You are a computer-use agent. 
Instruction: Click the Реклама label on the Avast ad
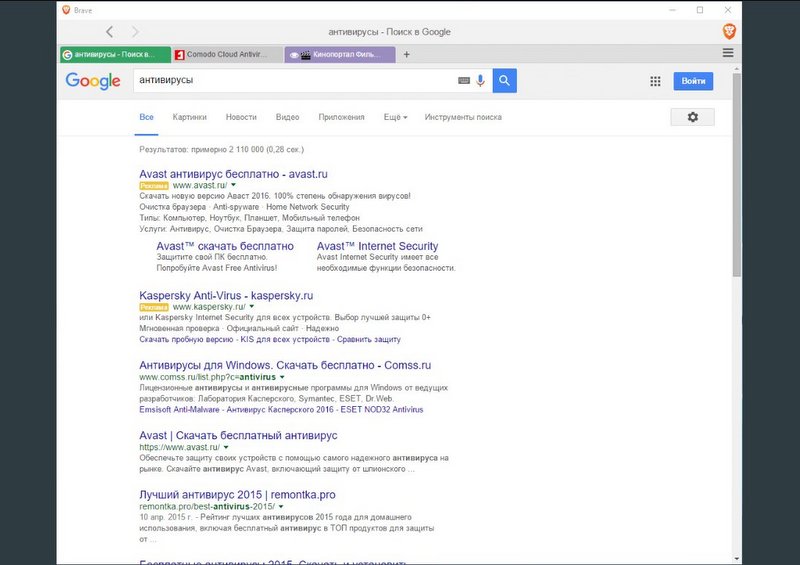(x=154, y=186)
